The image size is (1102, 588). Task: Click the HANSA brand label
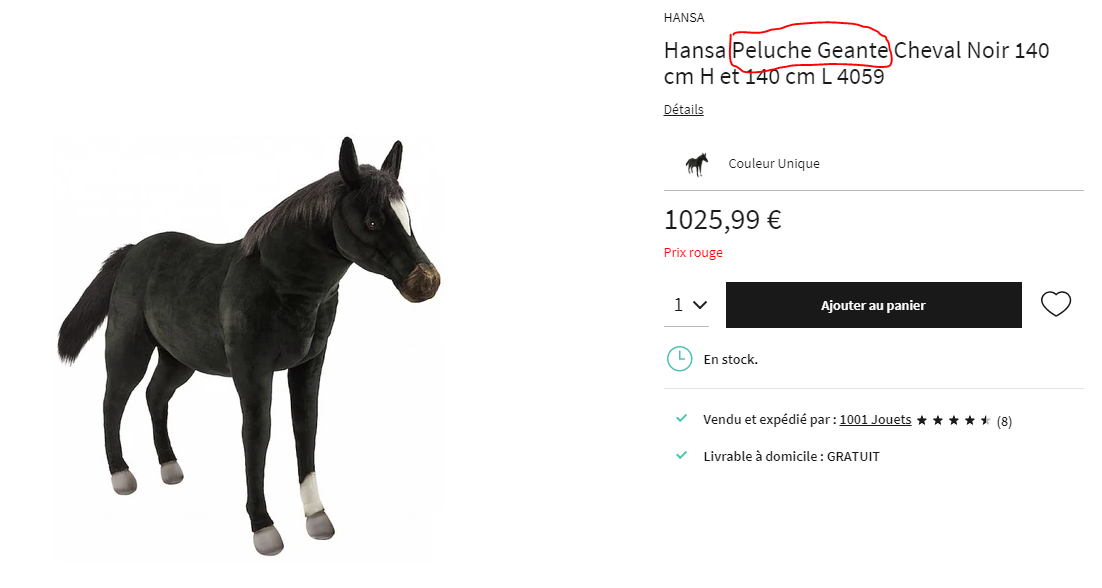[x=684, y=18]
